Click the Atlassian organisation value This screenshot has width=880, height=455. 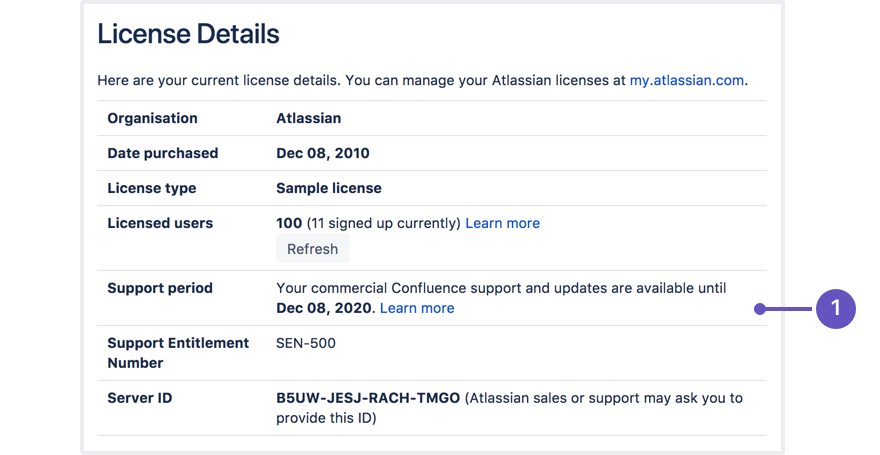(x=308, y=118)
